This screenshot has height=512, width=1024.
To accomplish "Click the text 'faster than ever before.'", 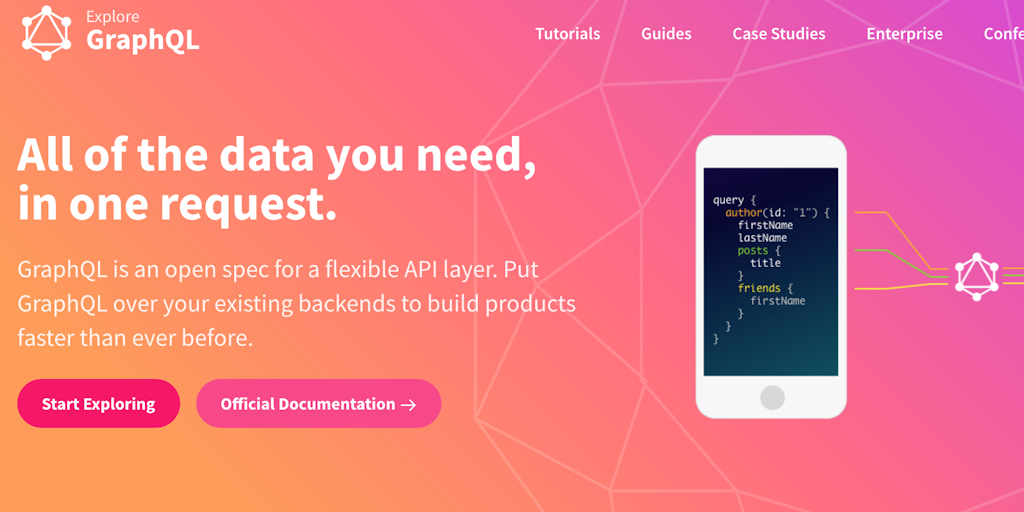I will click(135, 338).
